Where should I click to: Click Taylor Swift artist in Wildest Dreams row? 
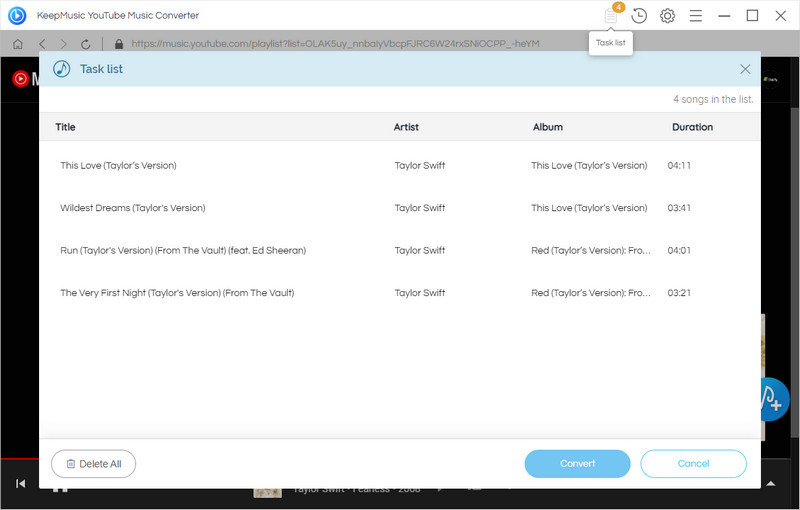(420, 208)
